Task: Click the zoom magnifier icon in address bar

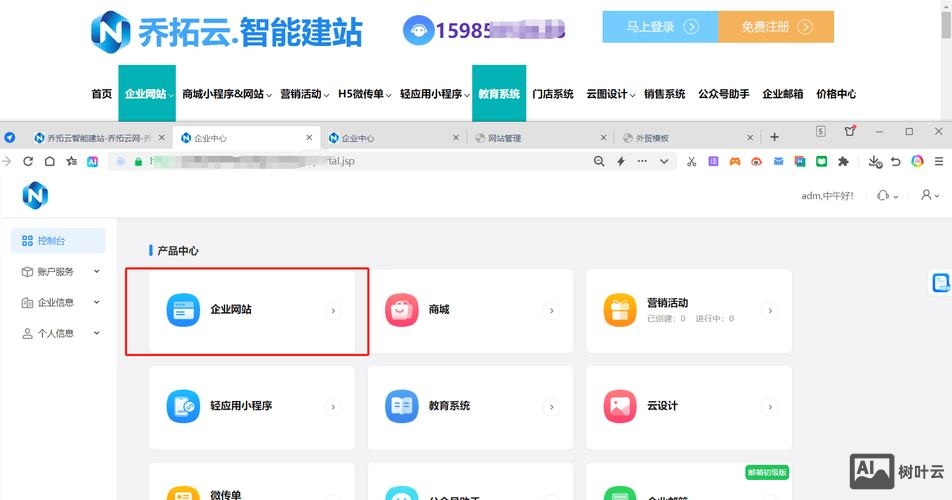Action: click(x=599, y=161)
